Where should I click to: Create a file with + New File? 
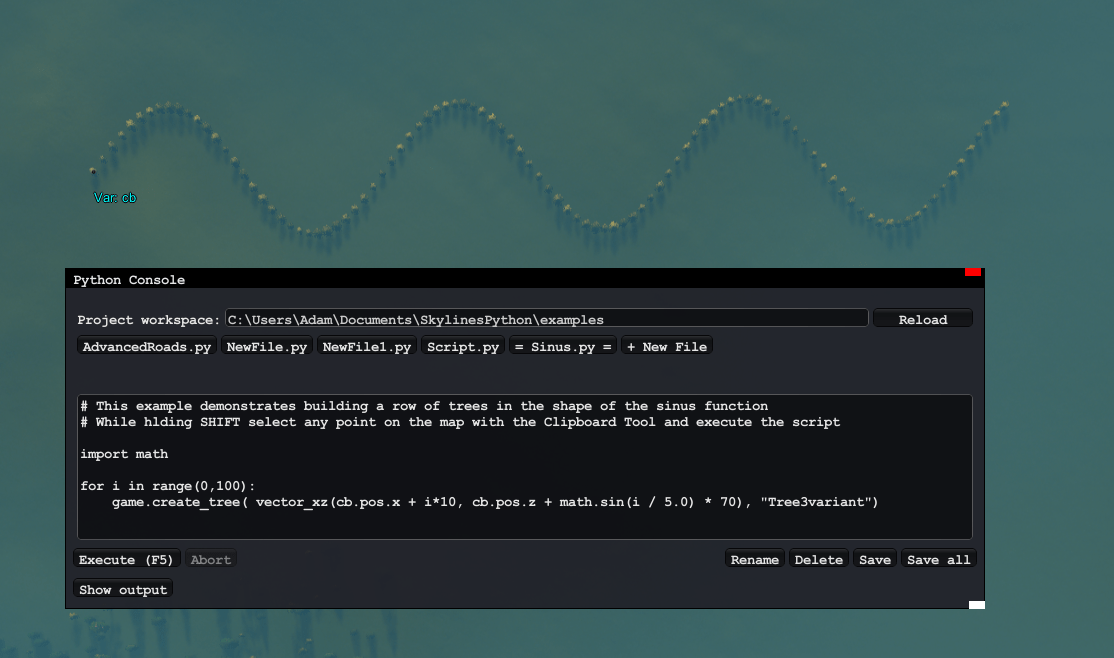tap(666, 347)
